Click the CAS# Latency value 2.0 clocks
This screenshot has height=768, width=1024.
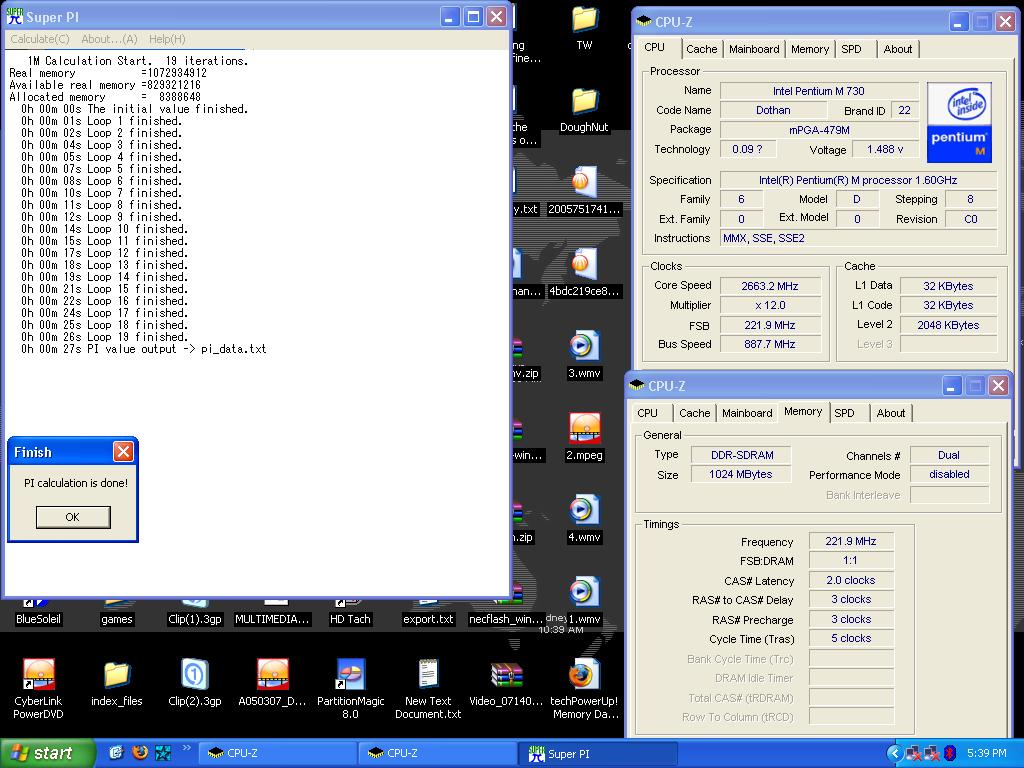click(x=850, y=580)
